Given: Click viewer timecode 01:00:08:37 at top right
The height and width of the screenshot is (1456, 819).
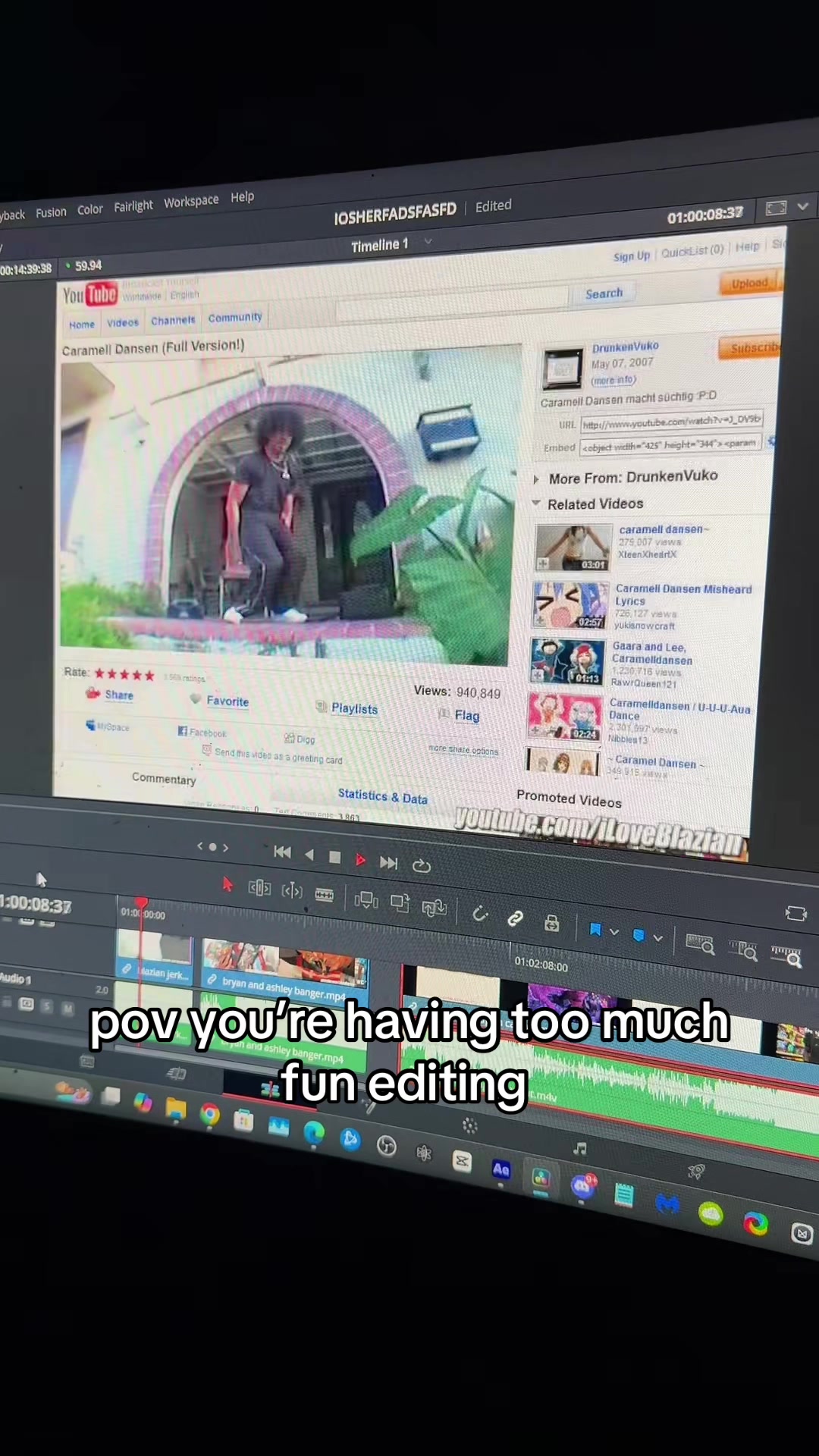Looking at the screenshot, I should click(704, 215).
